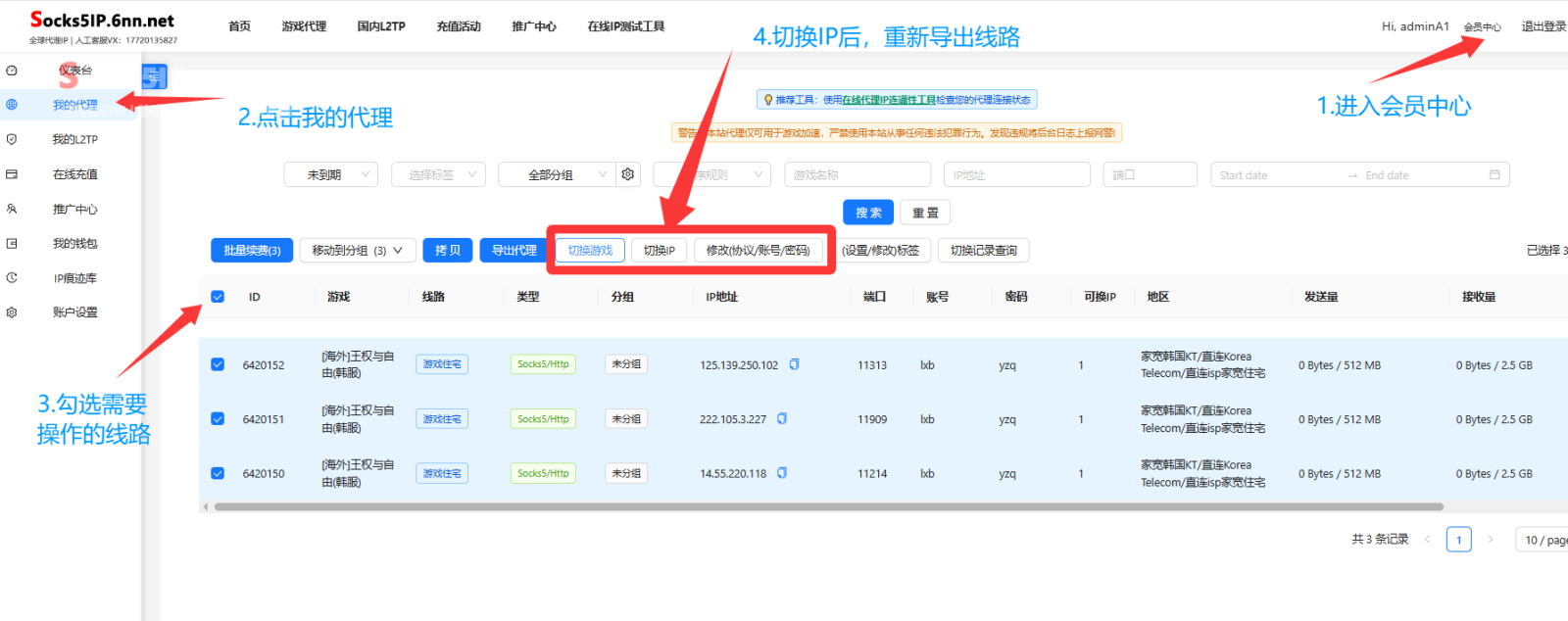The height and width of the screenshot is (621, 1568).
Task: Click the 修改(协议/账号/密码) button
Action: 759,251
